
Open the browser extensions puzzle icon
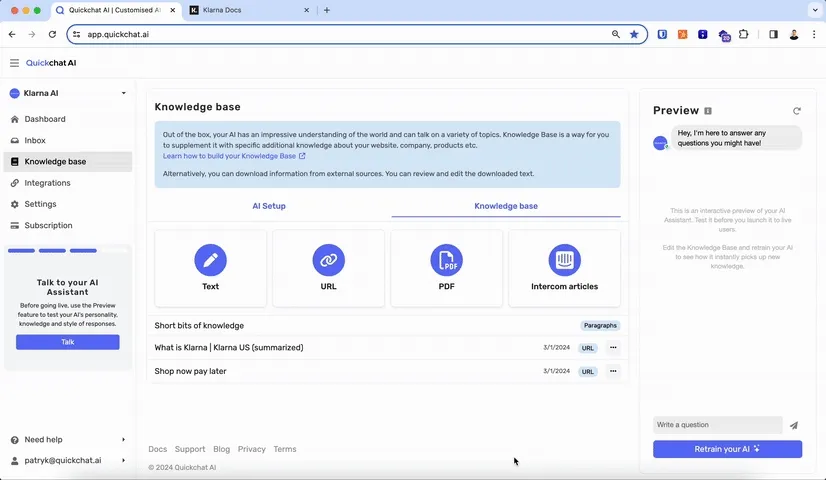pyautogui.click(x=743, y=34)
